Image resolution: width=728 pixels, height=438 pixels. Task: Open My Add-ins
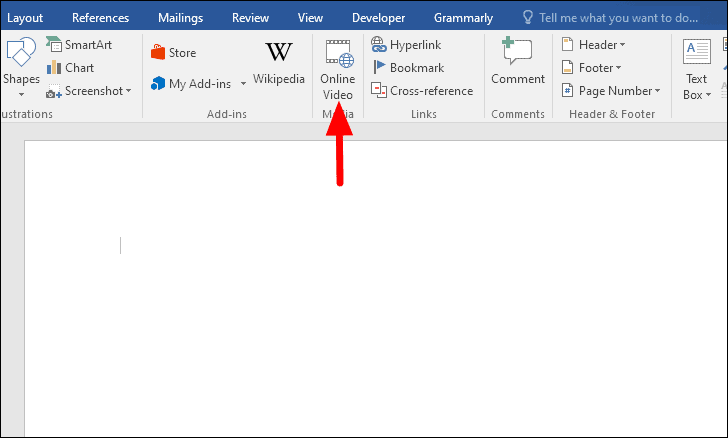coord(191,84)
